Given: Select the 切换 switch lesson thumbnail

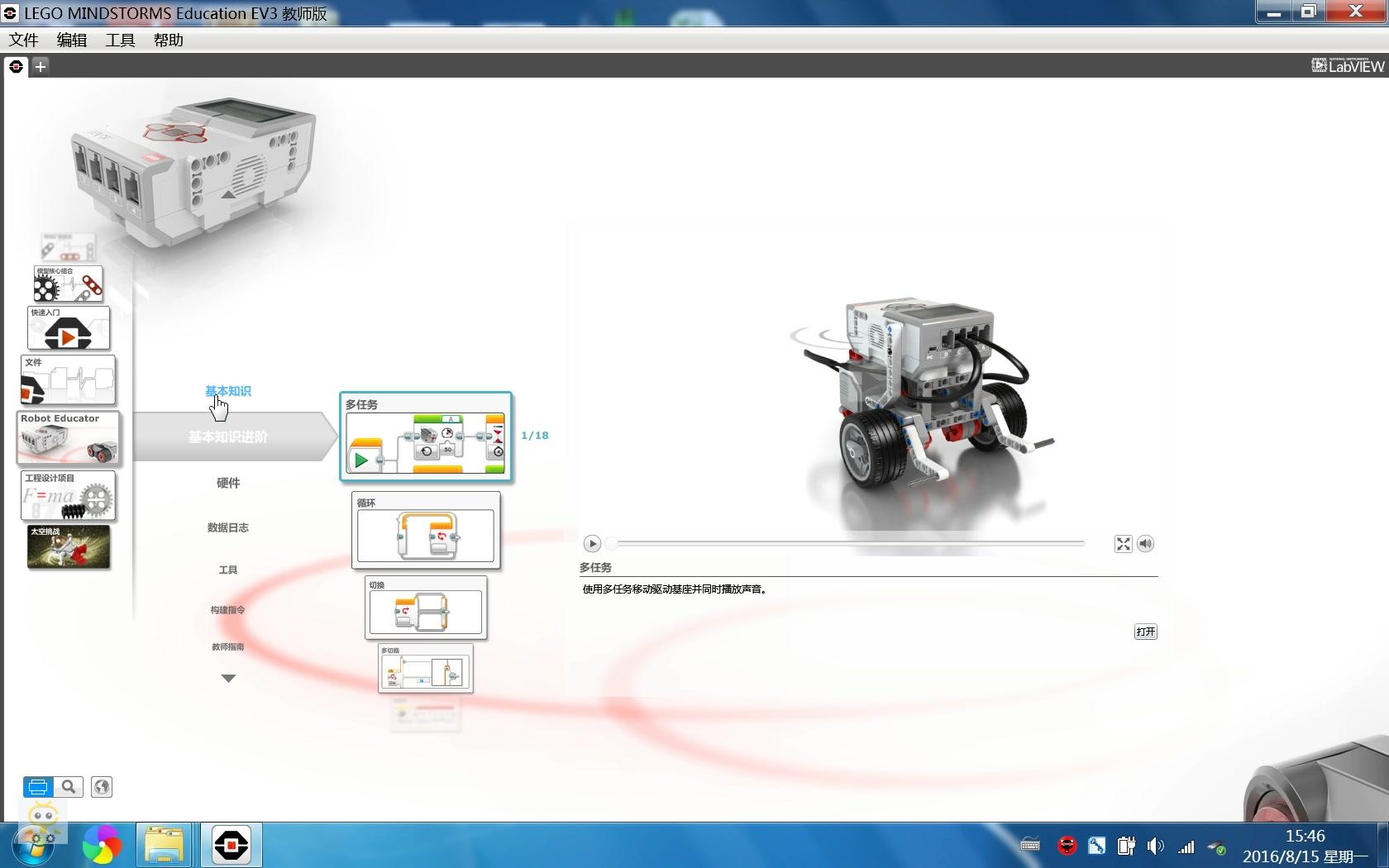Looking at the screenshot, I should tap(425, 608).
